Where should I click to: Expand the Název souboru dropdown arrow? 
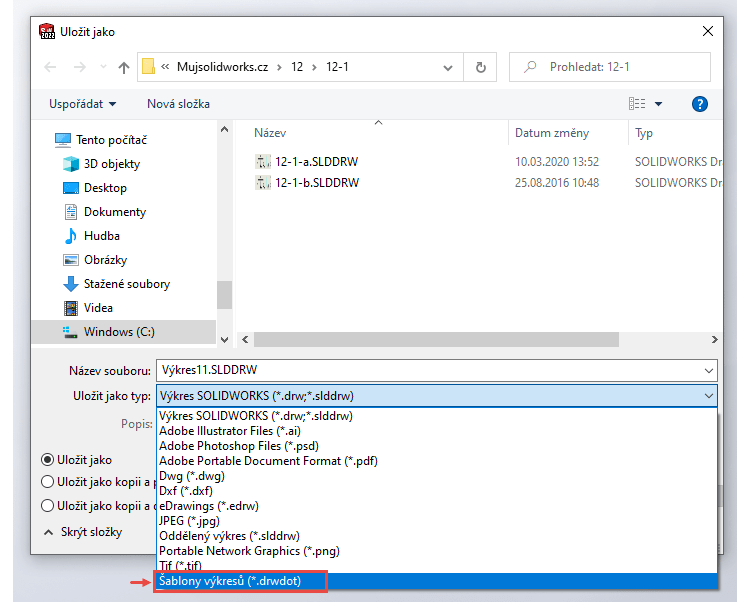[708, 371]
